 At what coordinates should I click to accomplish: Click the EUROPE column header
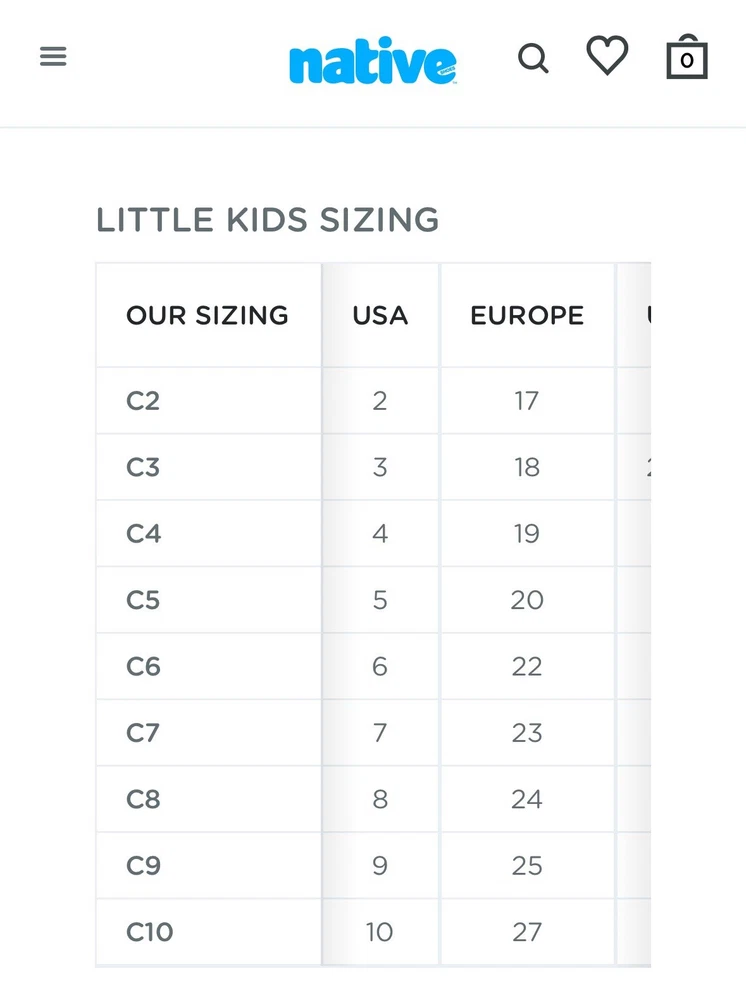[527, 316]
